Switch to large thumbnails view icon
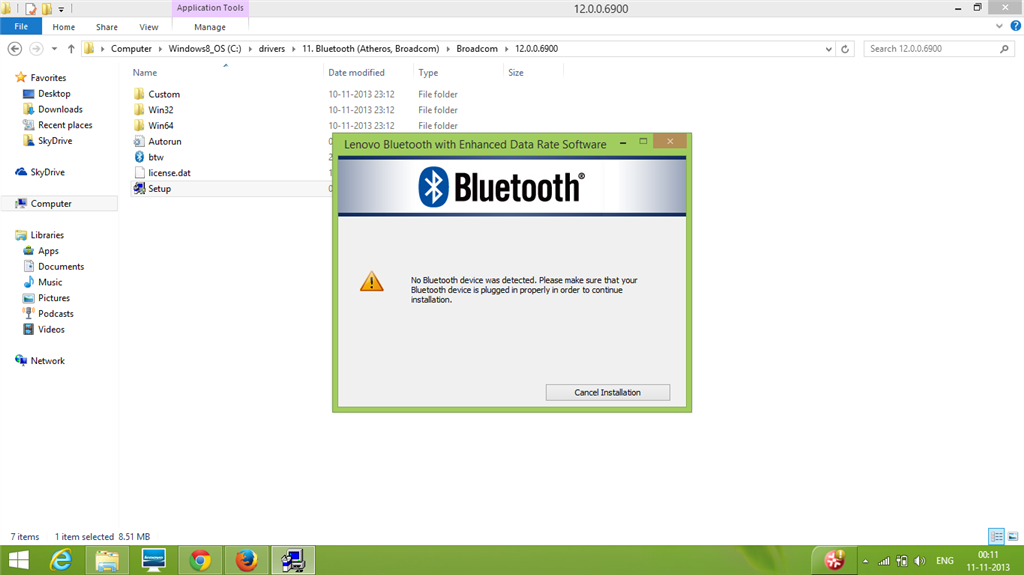1024x575 pixels. 1013,536
